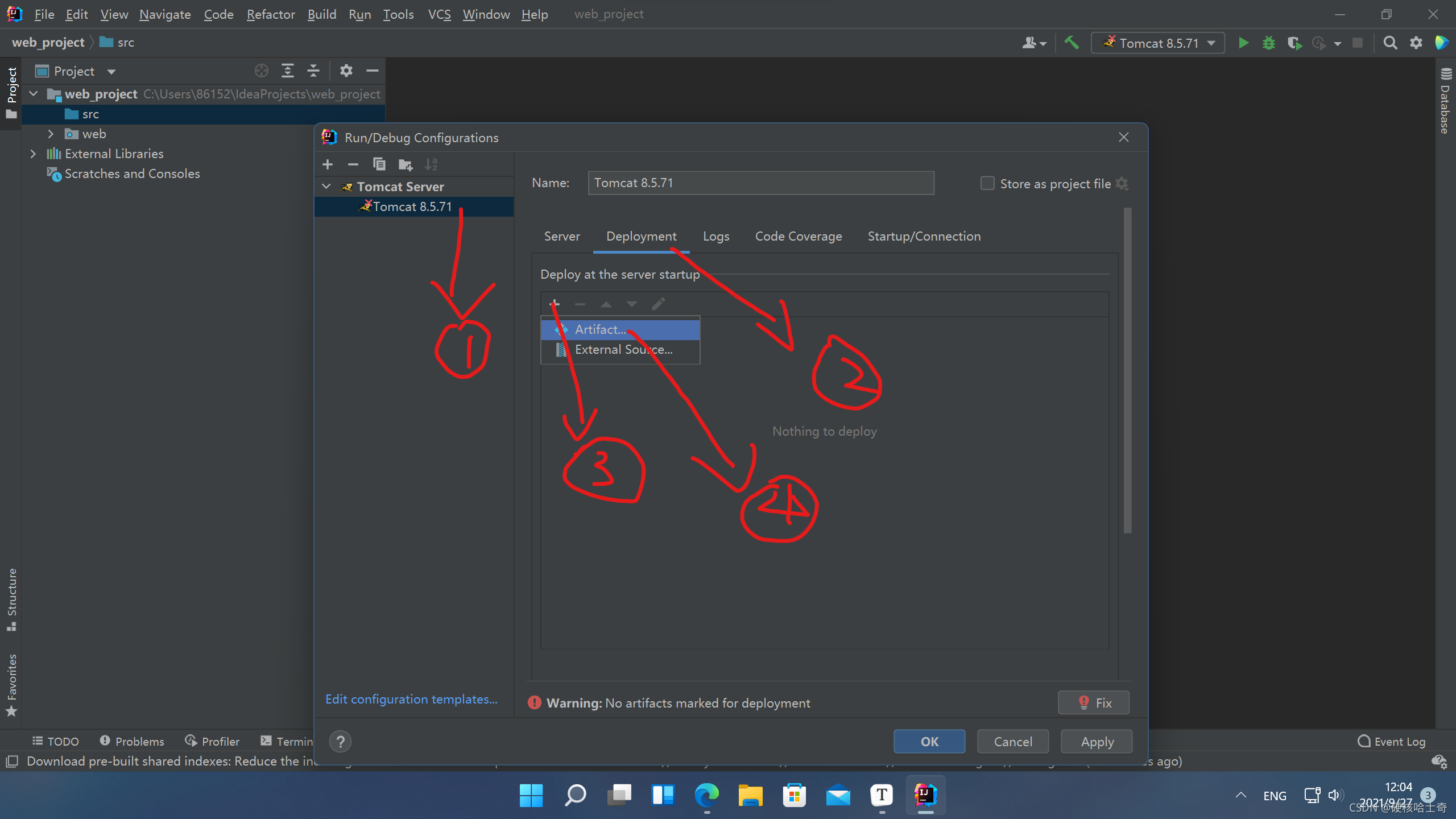Viewport: 1456px width, 819px height.
Task: Click the Name input field
Action: 761,183
